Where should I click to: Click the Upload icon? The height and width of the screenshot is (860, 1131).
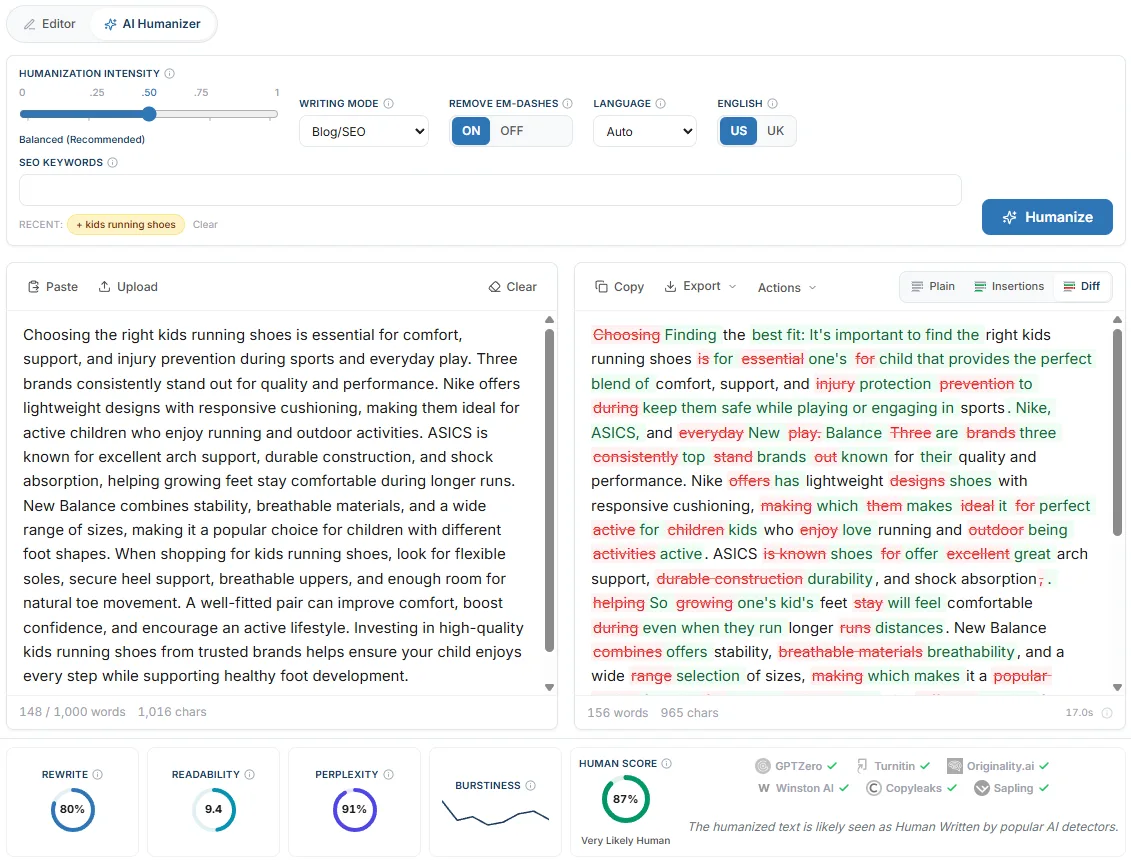(x=105, y=286)
